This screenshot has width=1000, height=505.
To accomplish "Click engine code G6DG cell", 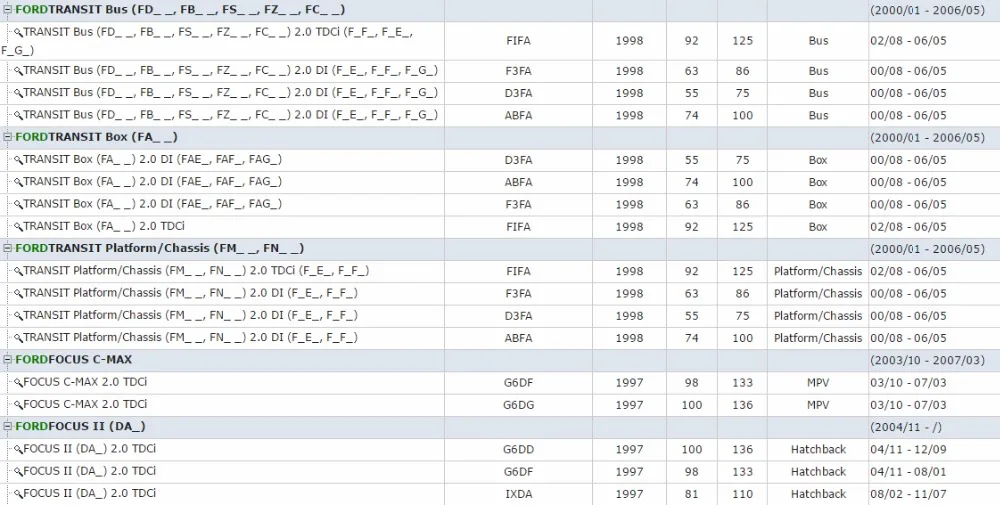I will click(518, 405).
